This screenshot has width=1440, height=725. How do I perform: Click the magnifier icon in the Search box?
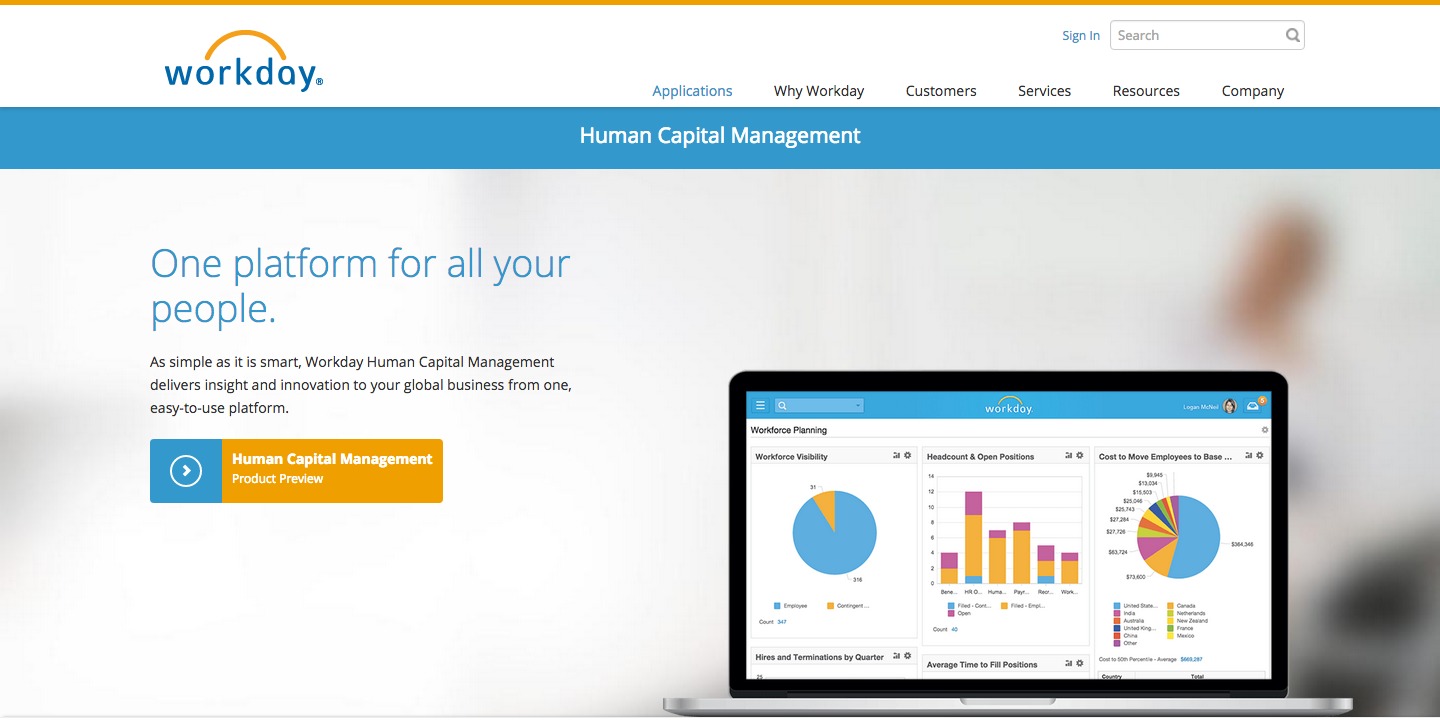1293,35
